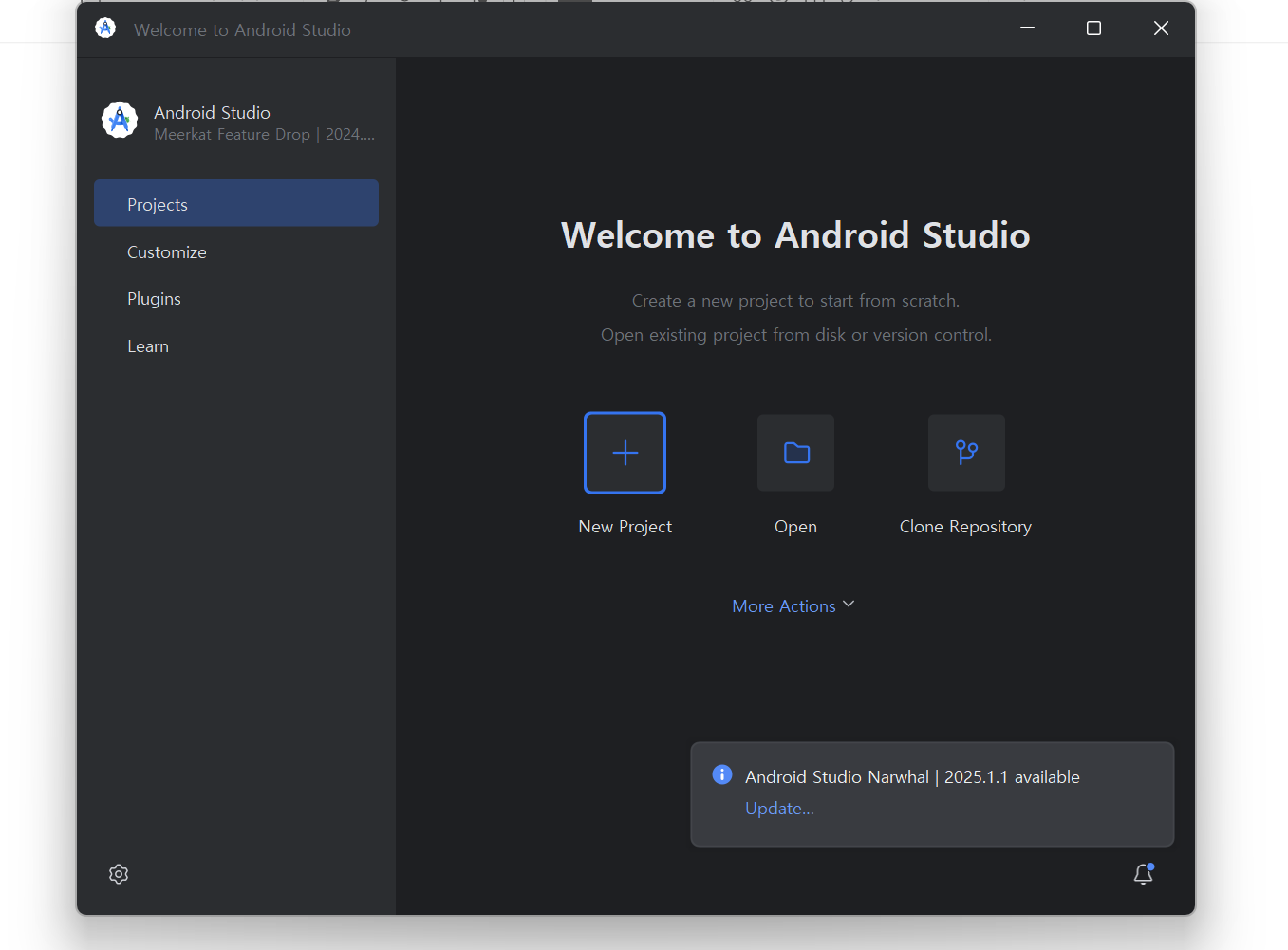
Task: Switch to the Customize tab
Action: pyautogui.click(x=236, y=251)
